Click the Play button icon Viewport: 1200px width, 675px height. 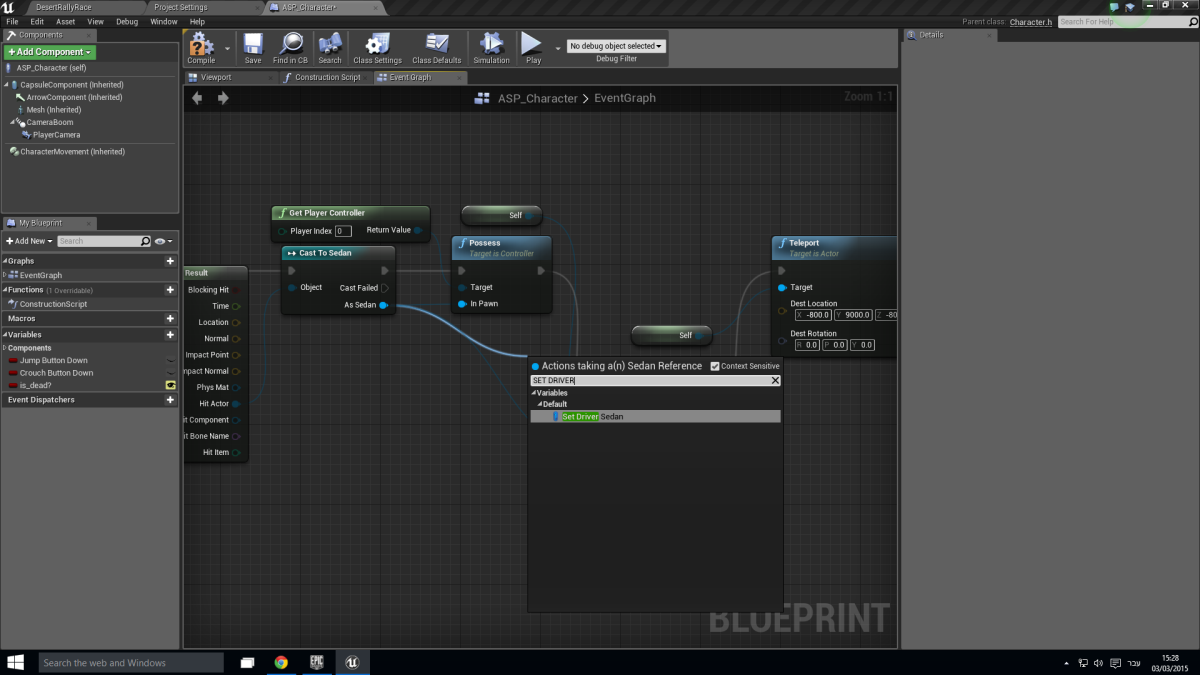pos(533,43)
